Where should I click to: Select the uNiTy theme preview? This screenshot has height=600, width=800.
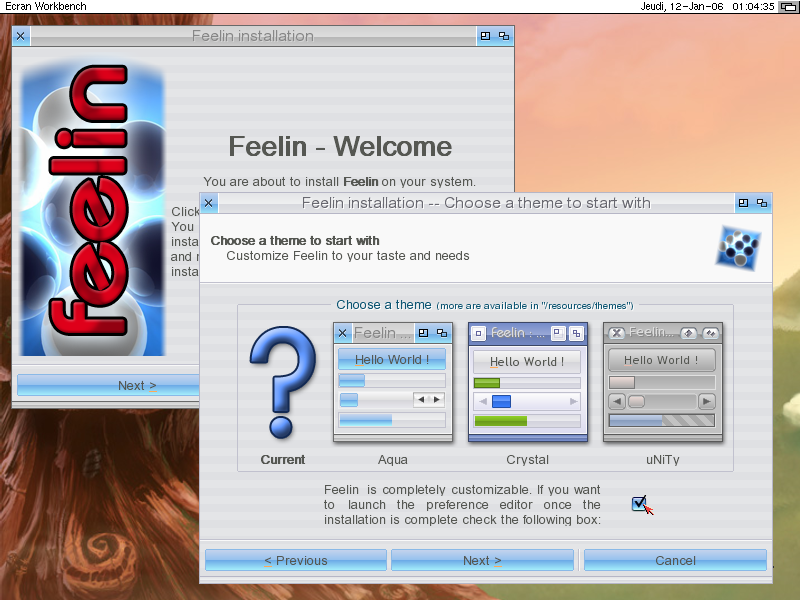663,382
